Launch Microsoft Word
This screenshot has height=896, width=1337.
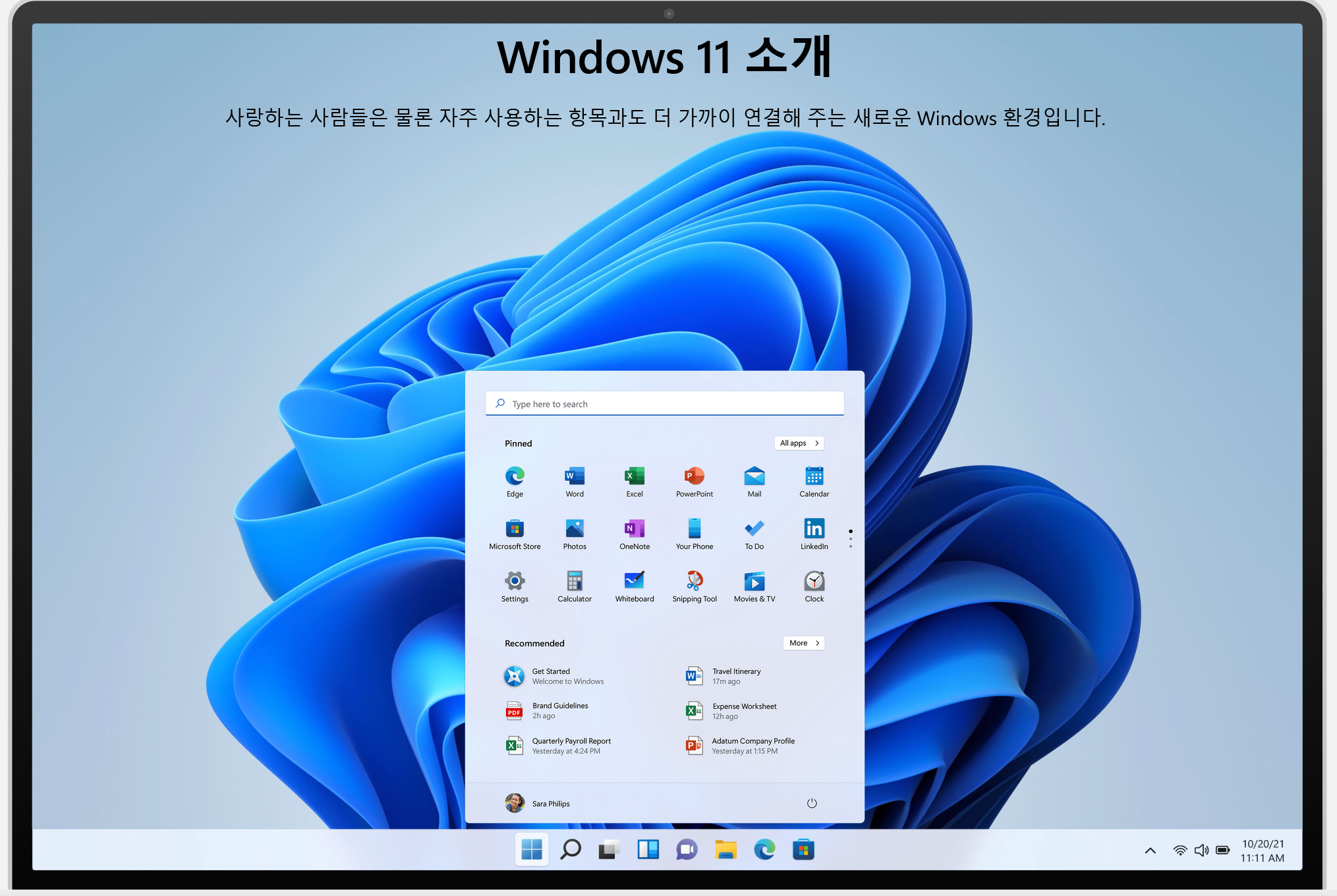pyautogui.click(x=576, y=480)
